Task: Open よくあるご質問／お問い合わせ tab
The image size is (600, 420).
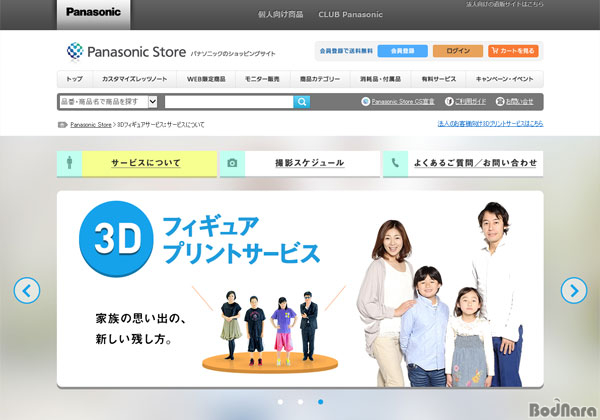Action: coord(463,163)
